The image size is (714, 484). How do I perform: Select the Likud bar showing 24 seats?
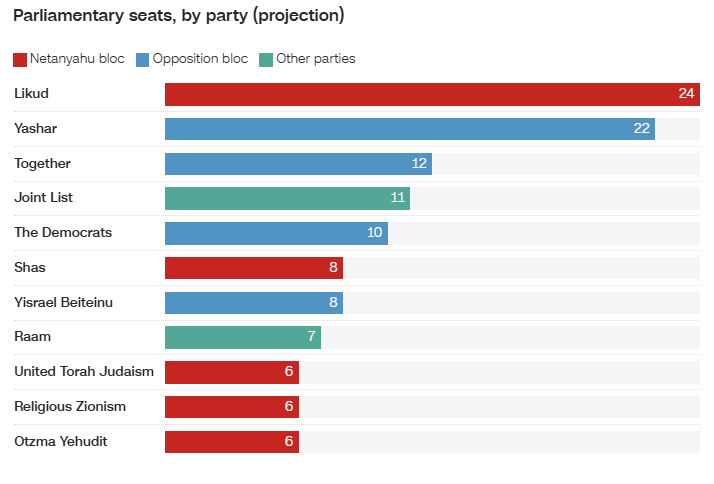(432, 94)
